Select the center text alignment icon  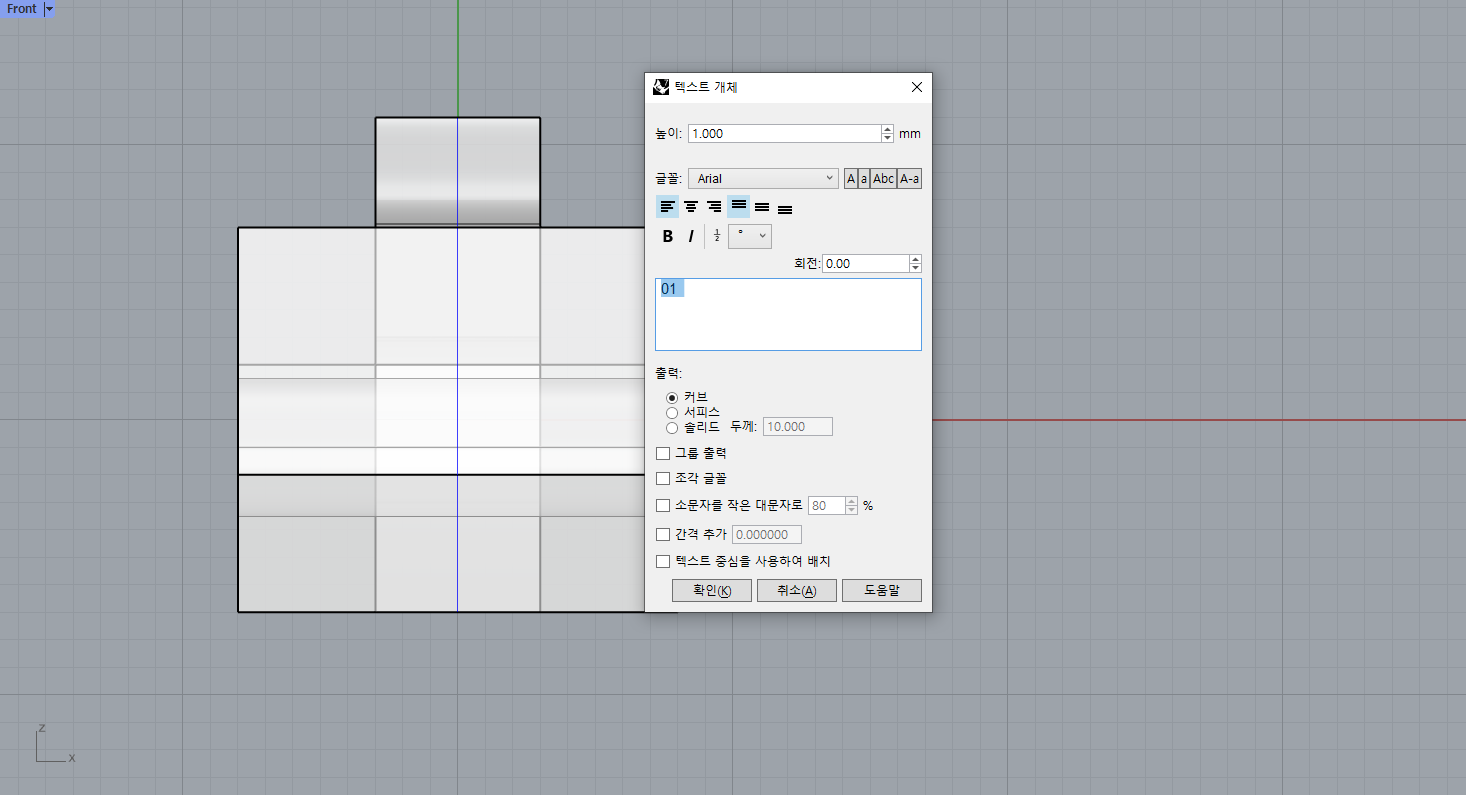[x=691, y=207]
